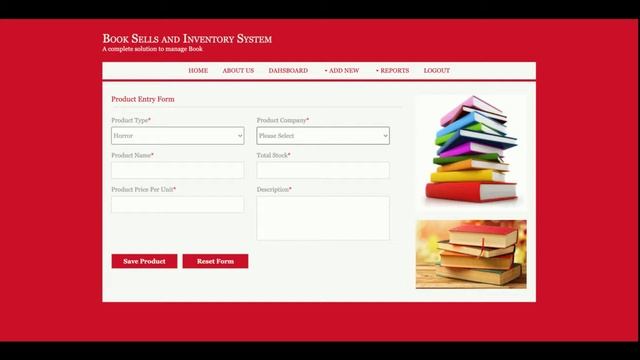Click the Total Stock label
The image size is (640, 360).
tap(273, 155)
